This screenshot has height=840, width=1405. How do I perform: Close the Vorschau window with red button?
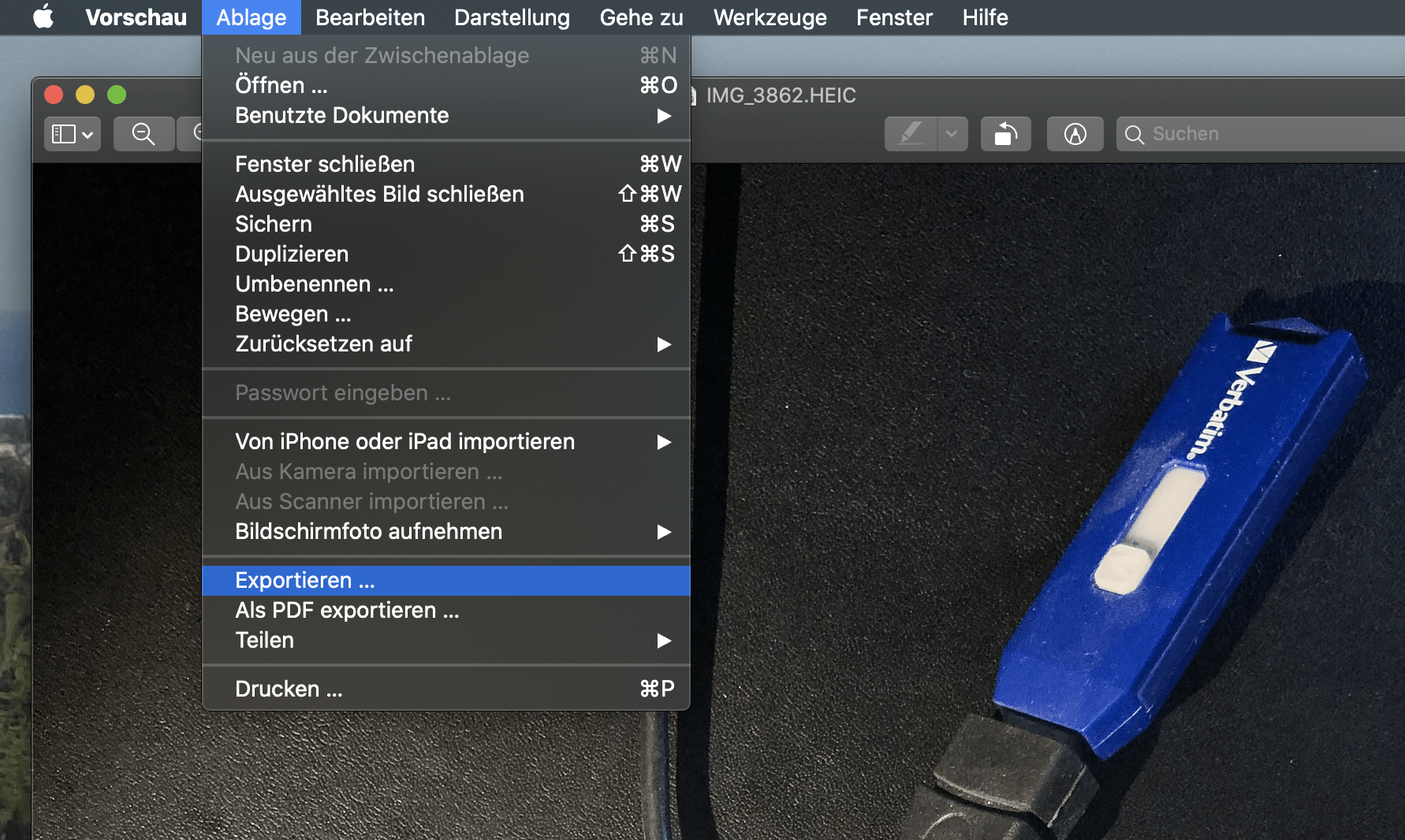[54, 95]
